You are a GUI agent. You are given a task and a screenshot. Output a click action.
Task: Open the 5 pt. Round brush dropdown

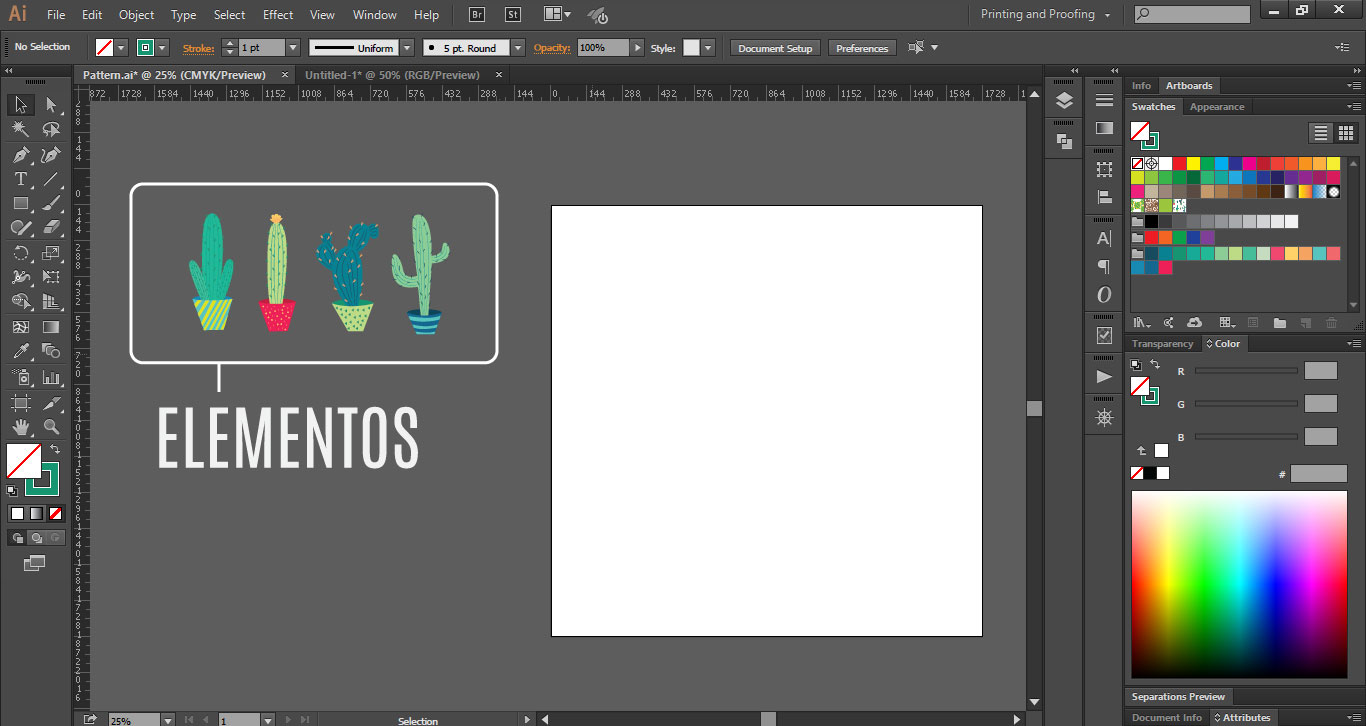[517, 48]
